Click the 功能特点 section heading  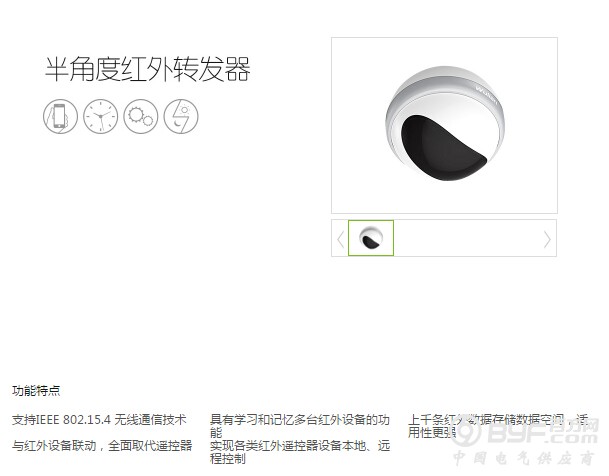coord(36,390)
